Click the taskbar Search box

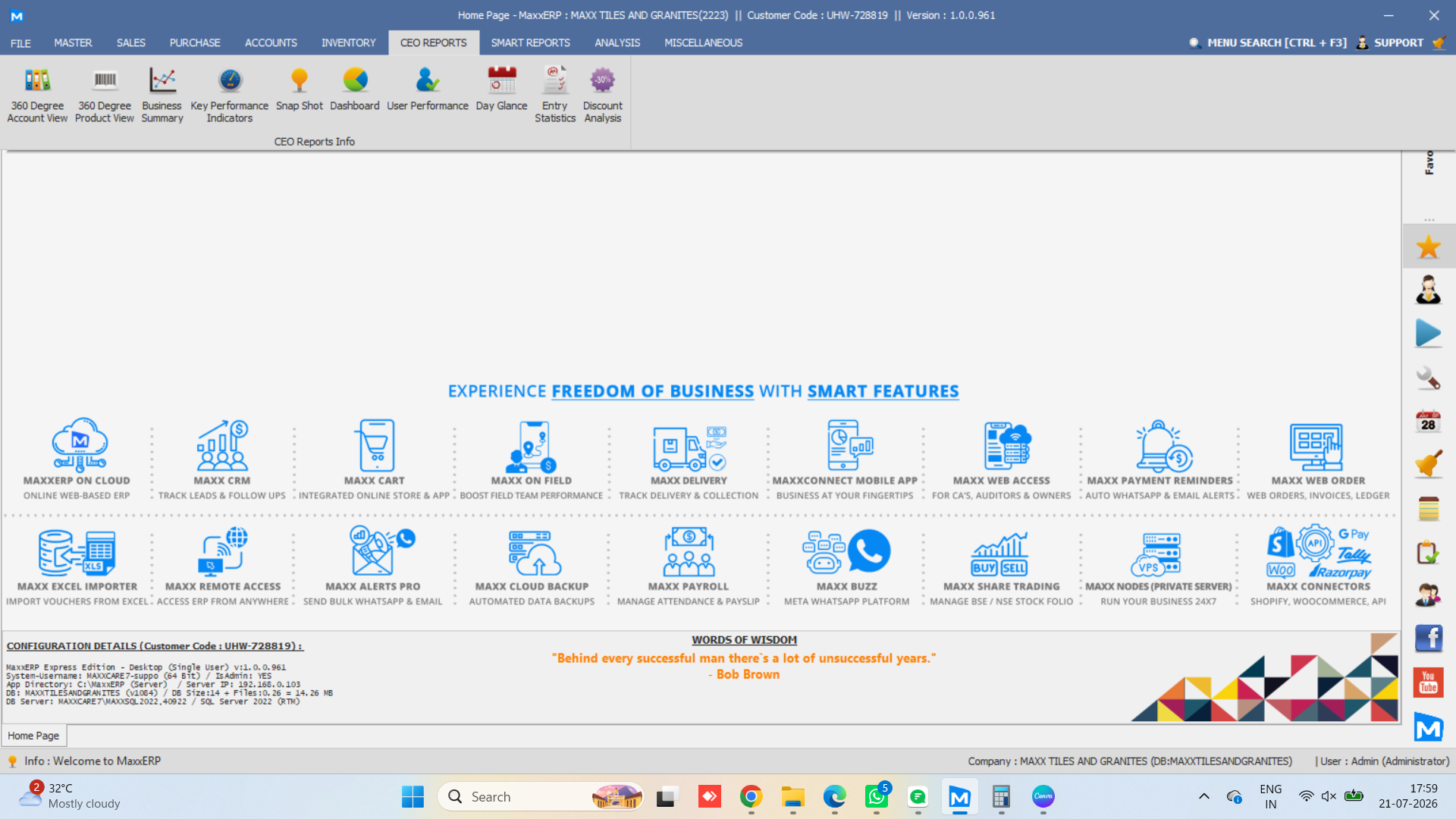point(541,796)
